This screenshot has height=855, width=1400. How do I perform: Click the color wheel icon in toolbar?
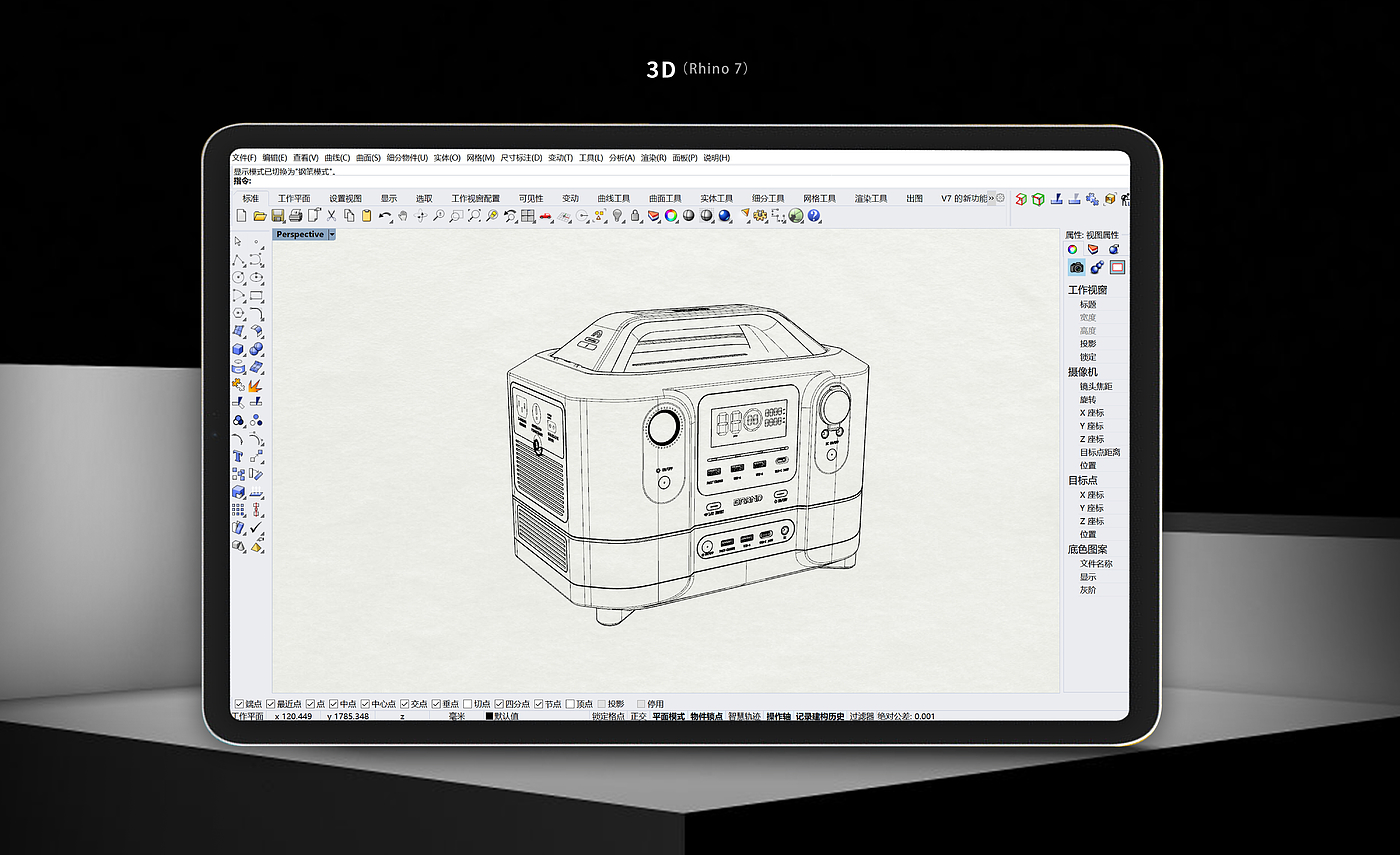(671, 216)
